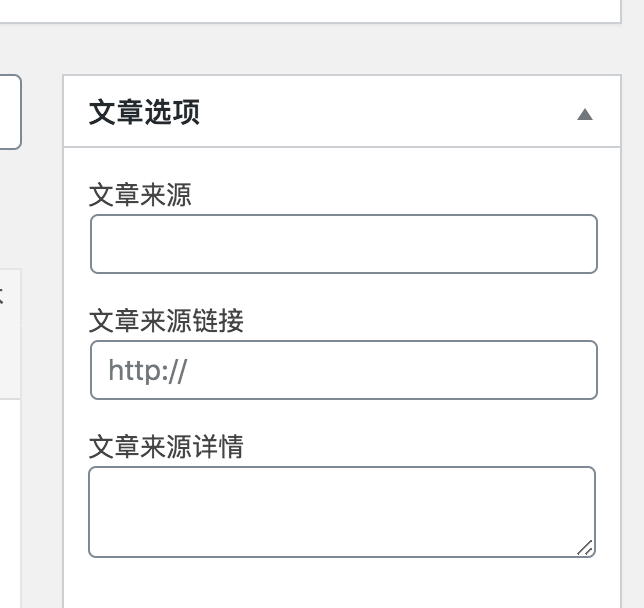Click the 文章选项 panel heading text

pyautogui.click(x=144, y=112)
